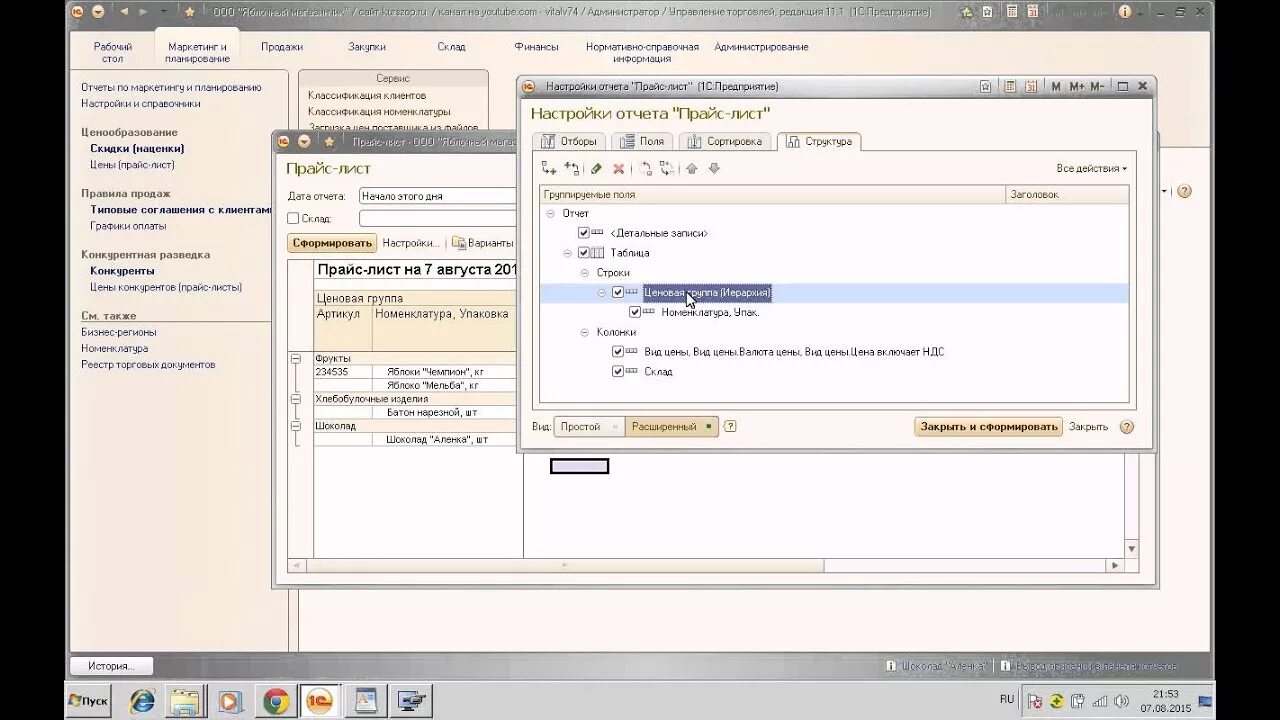The image size is (1280, 720).
Task: Collapse Ценовая группа (Иерархия) node
Action: pyautogui.click(x=602, y=293)
